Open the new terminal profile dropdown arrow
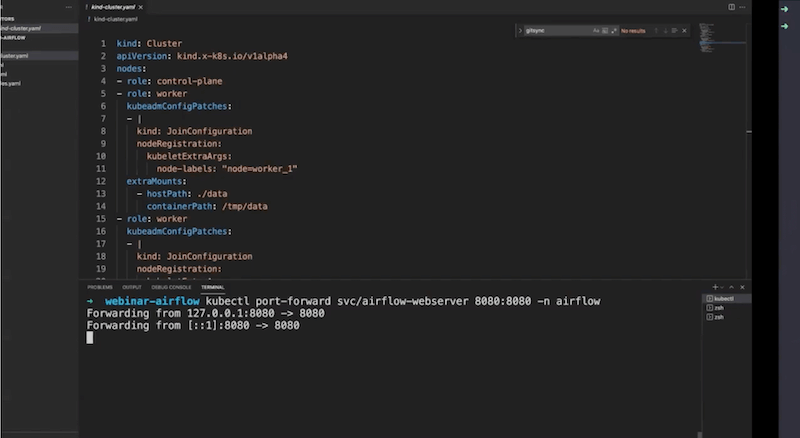Screen dimensions: 800x438 (x=722, y=287)
